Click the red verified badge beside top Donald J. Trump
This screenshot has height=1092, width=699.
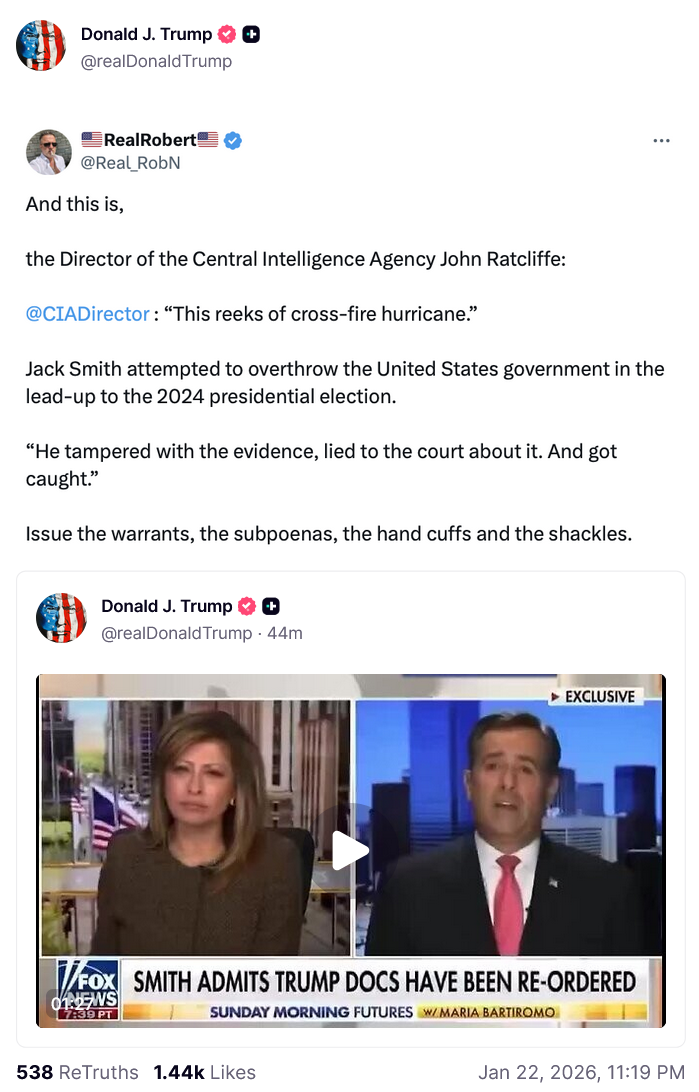(x=227, y=34)
